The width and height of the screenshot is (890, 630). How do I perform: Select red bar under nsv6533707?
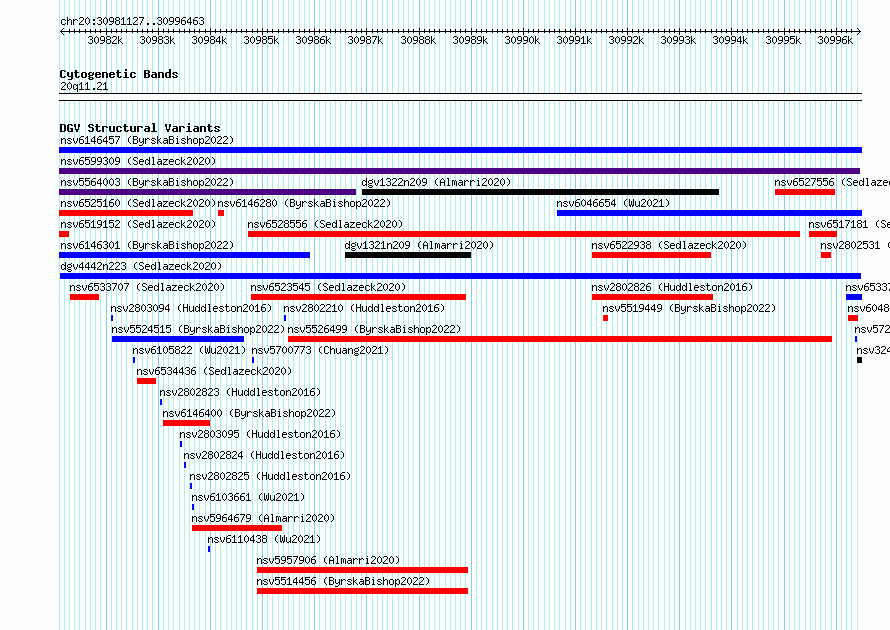[84, 297]
